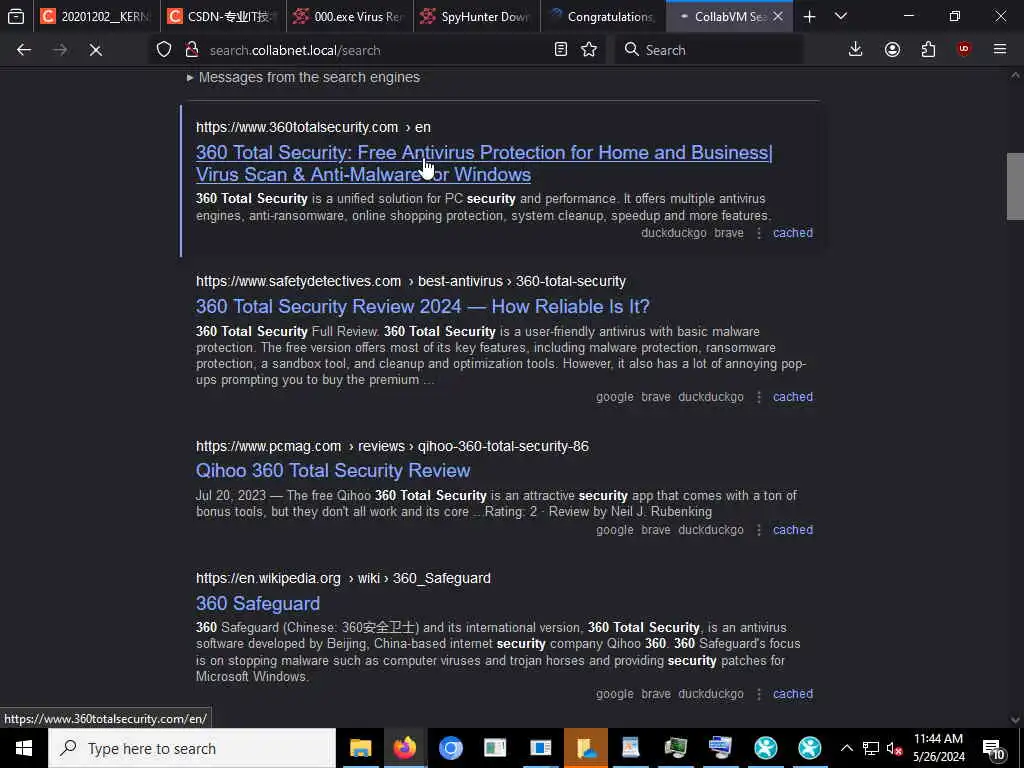Open the uBlock Origin extension
The height and width of the screenshot is (768, 1024).
click(964, 50)
